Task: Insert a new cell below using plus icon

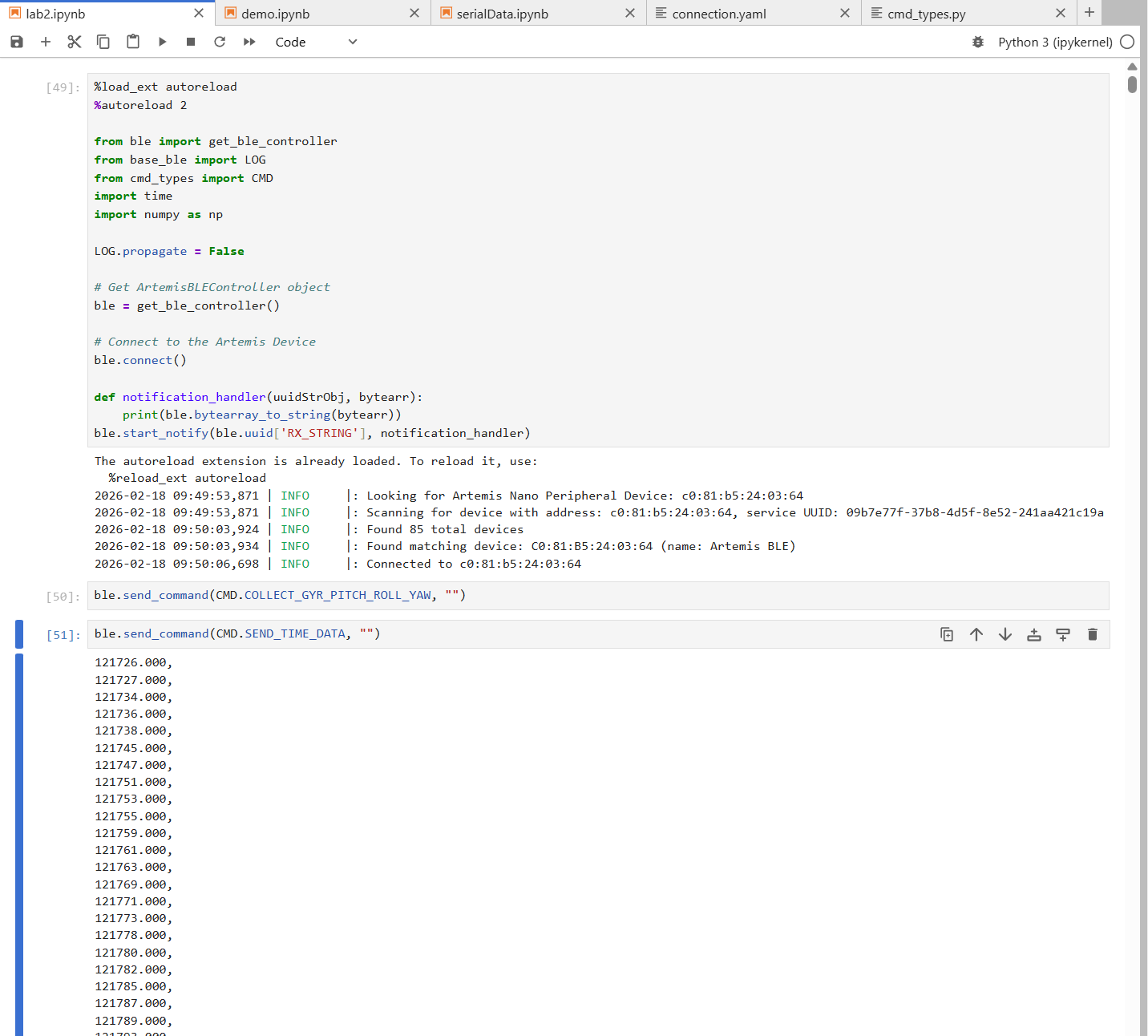Action: point(46,42)
